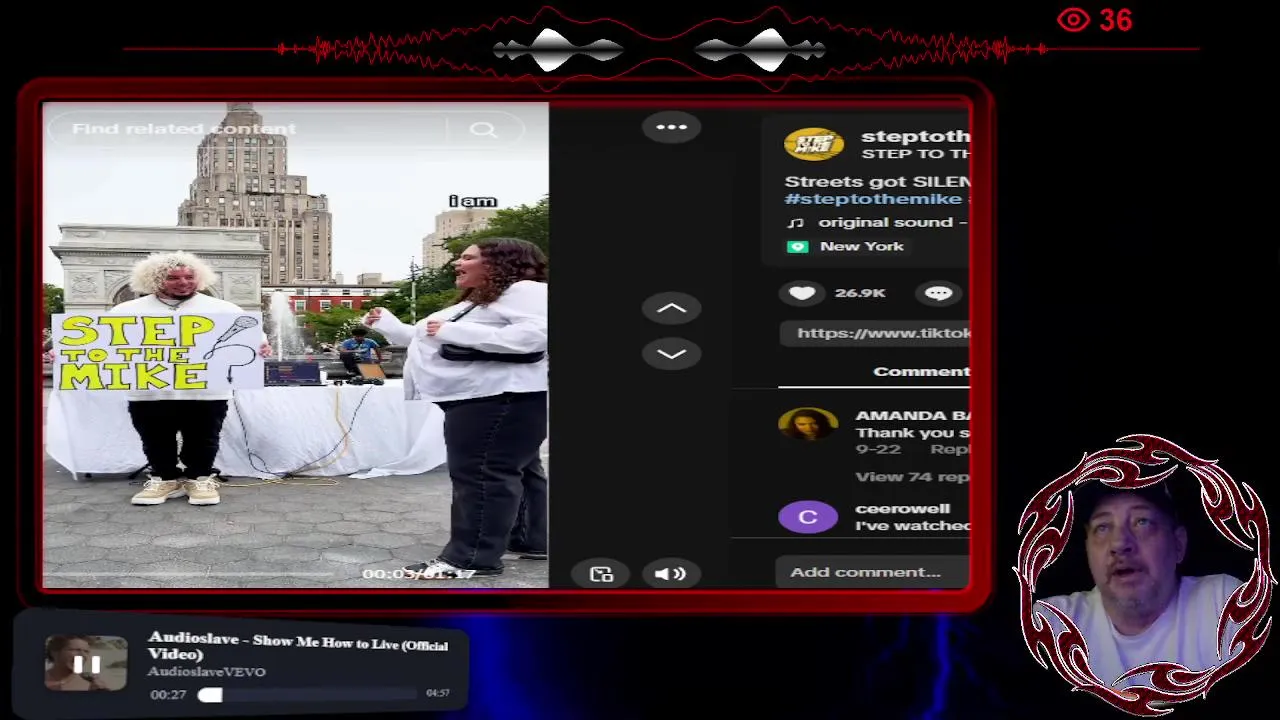
Task: Like the video with the heart icon
Action: tap(802, 293)
